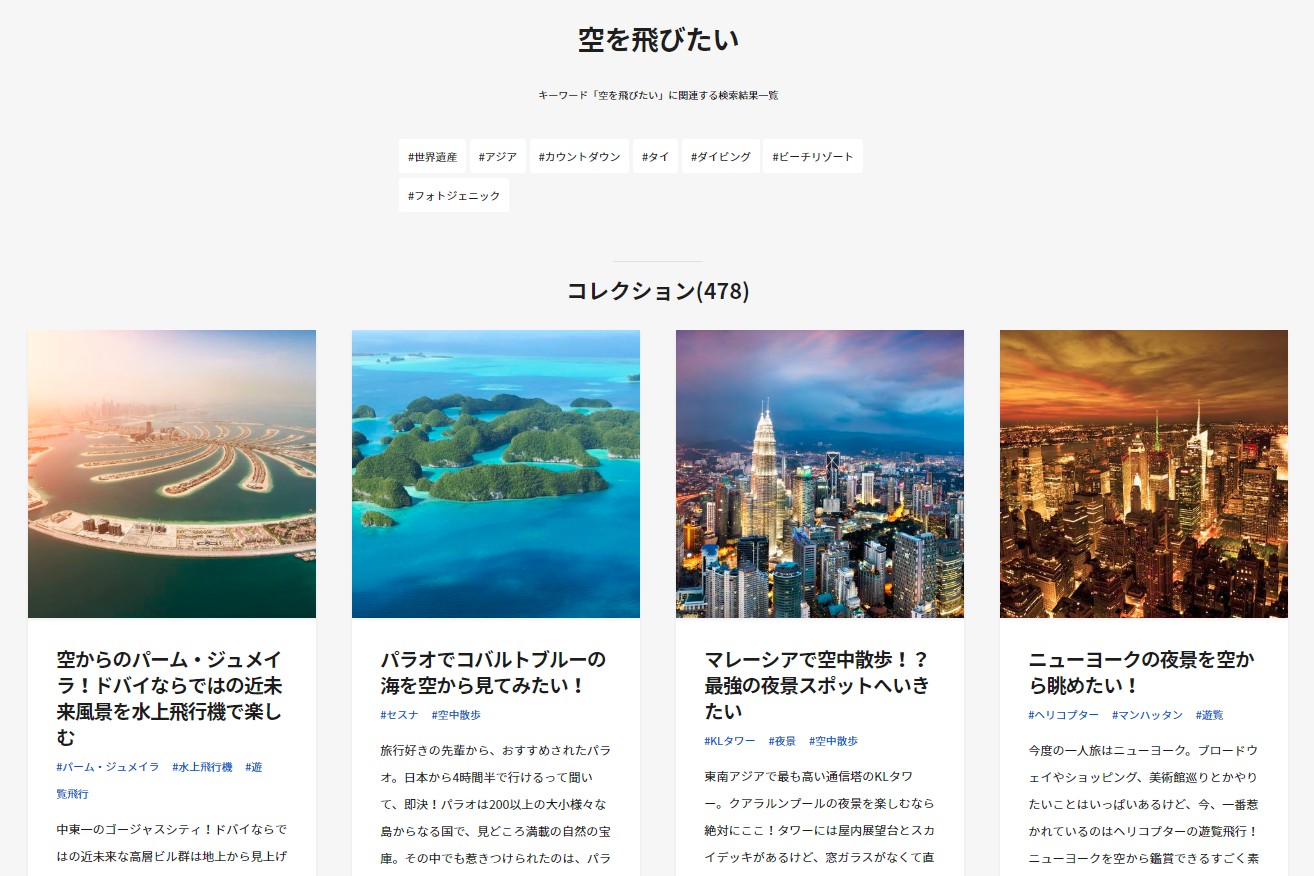Viewport: 1314px width, 876px height.
Task: Open article ニューヨークの夜景を空から眺めたい title
Action: pos(1141,672)
